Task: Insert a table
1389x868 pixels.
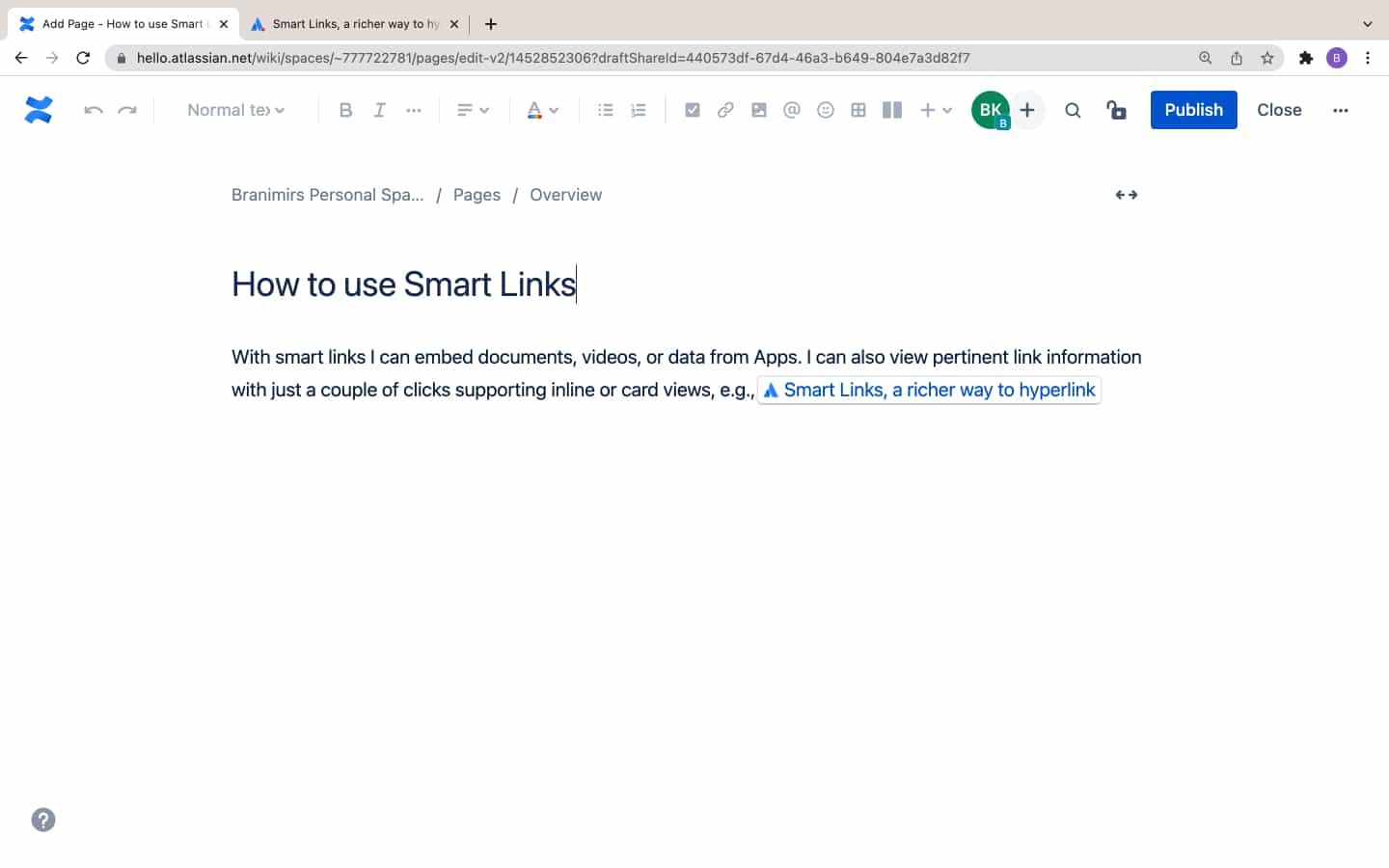Action: click(858, 110)
